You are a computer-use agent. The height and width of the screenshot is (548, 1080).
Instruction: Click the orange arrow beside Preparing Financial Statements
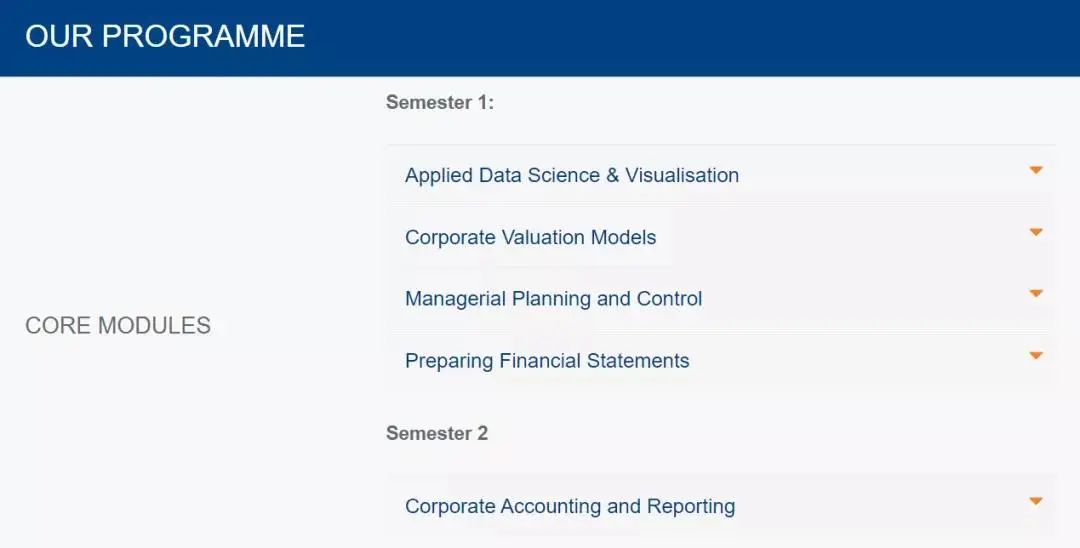[1036, 356]
